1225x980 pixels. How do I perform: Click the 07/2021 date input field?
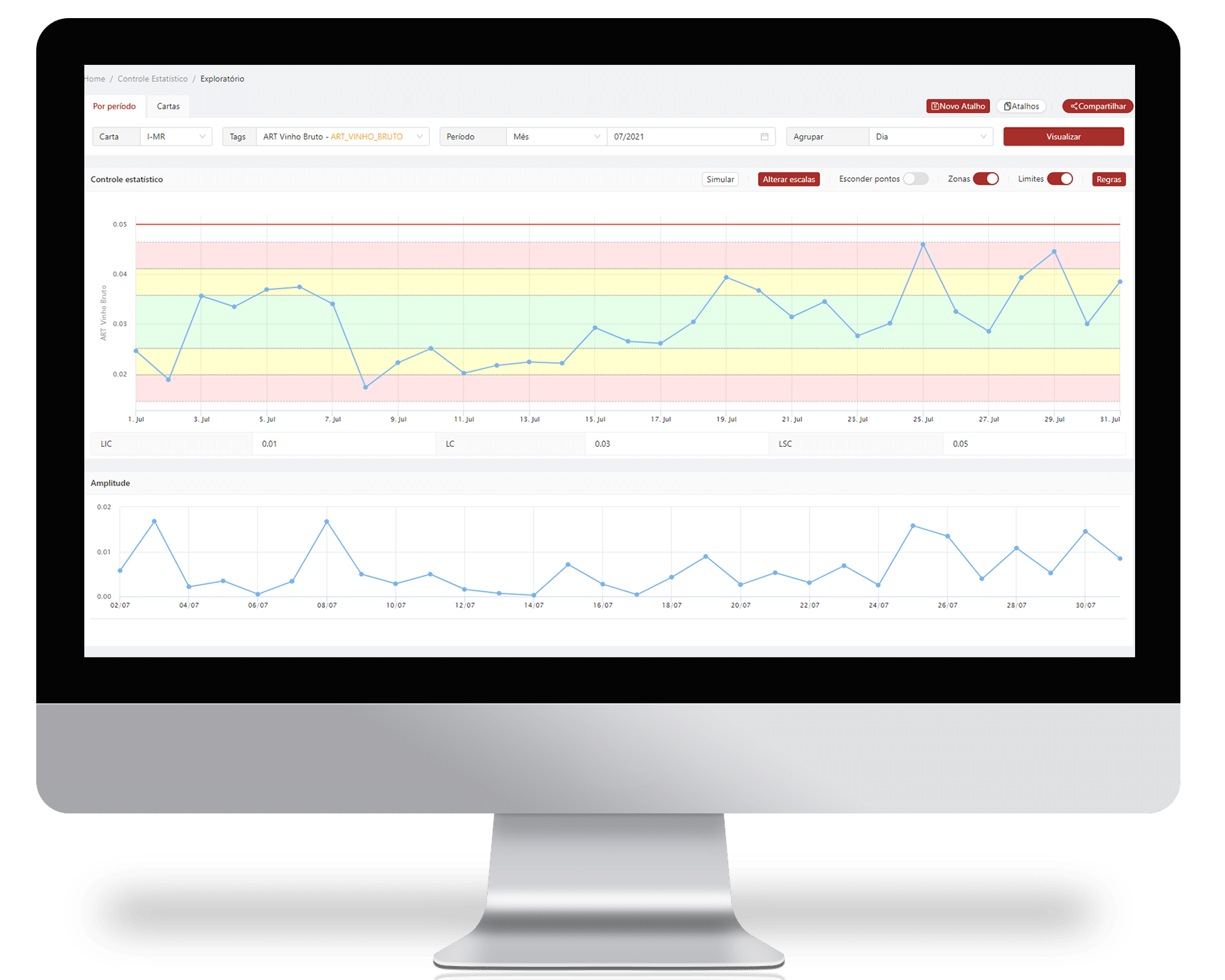click(691, 137)
